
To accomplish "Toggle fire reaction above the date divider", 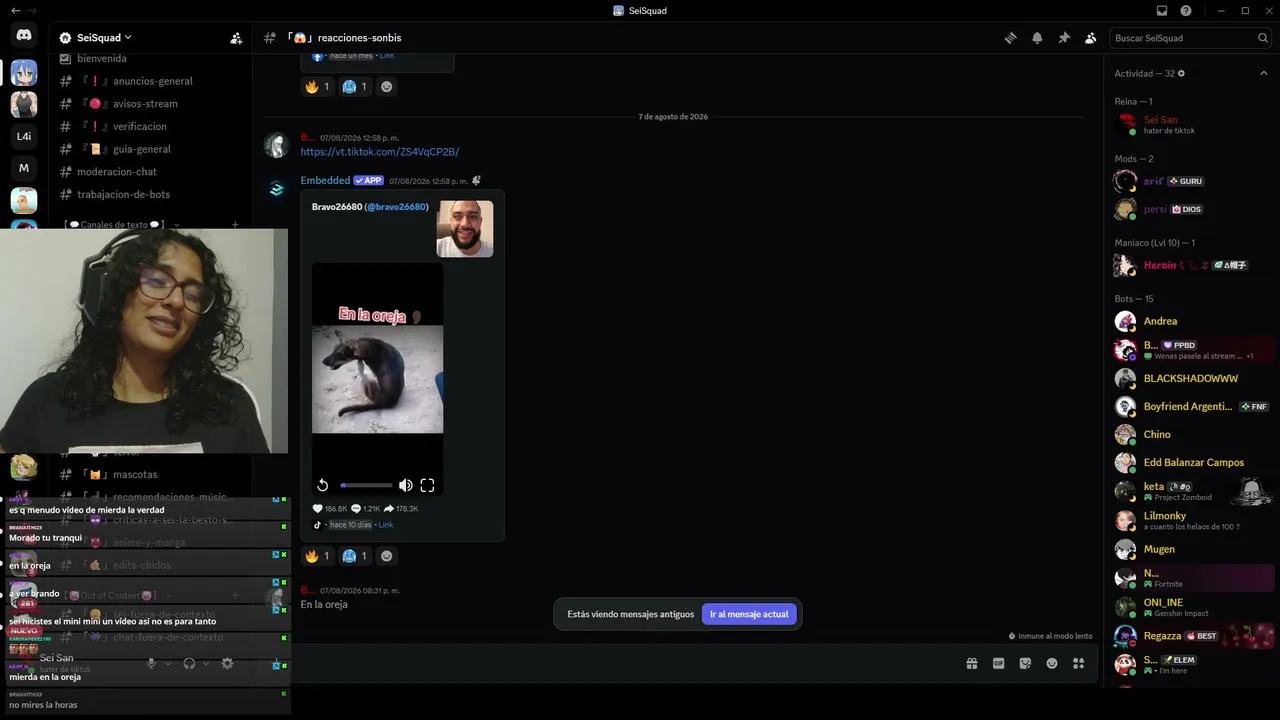I will [x=317, y=86].
